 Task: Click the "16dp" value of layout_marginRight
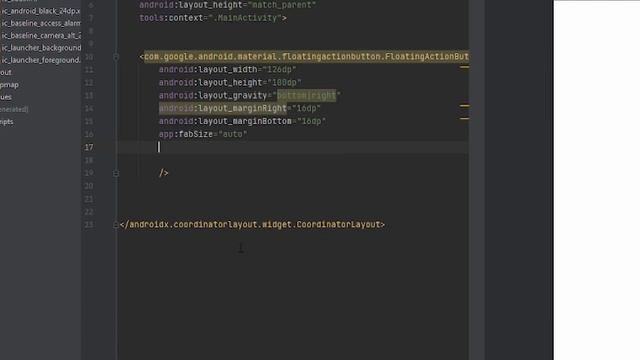(307, 108)
